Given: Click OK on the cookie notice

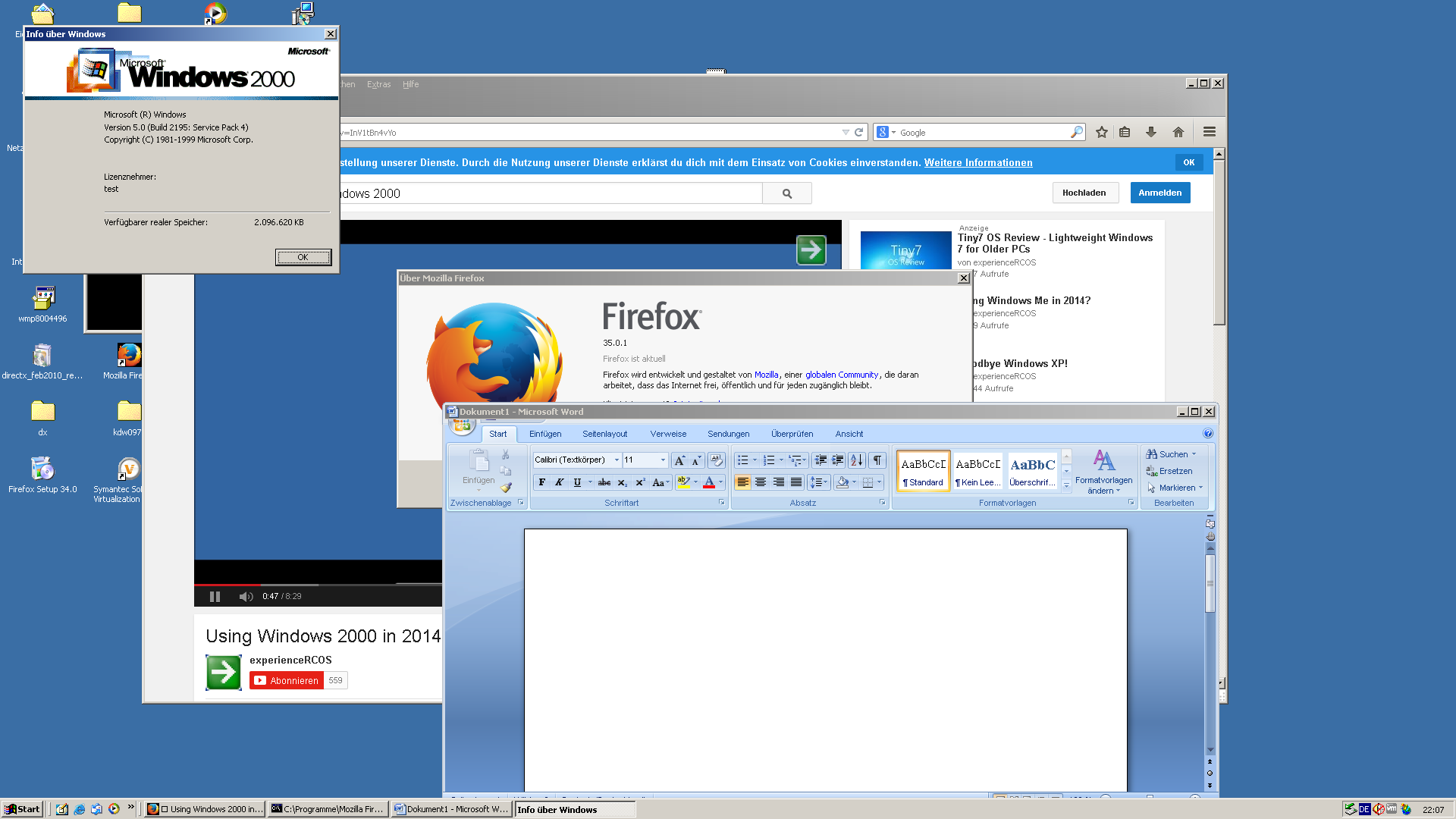Looking at the screenshot, I should pos(1188,162).
